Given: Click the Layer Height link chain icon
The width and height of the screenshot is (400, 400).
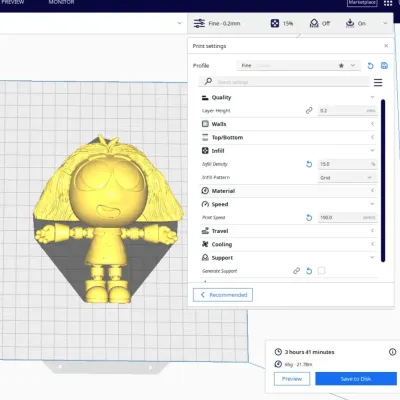Looking at the screenshot, I should click(x=309, y=111).
